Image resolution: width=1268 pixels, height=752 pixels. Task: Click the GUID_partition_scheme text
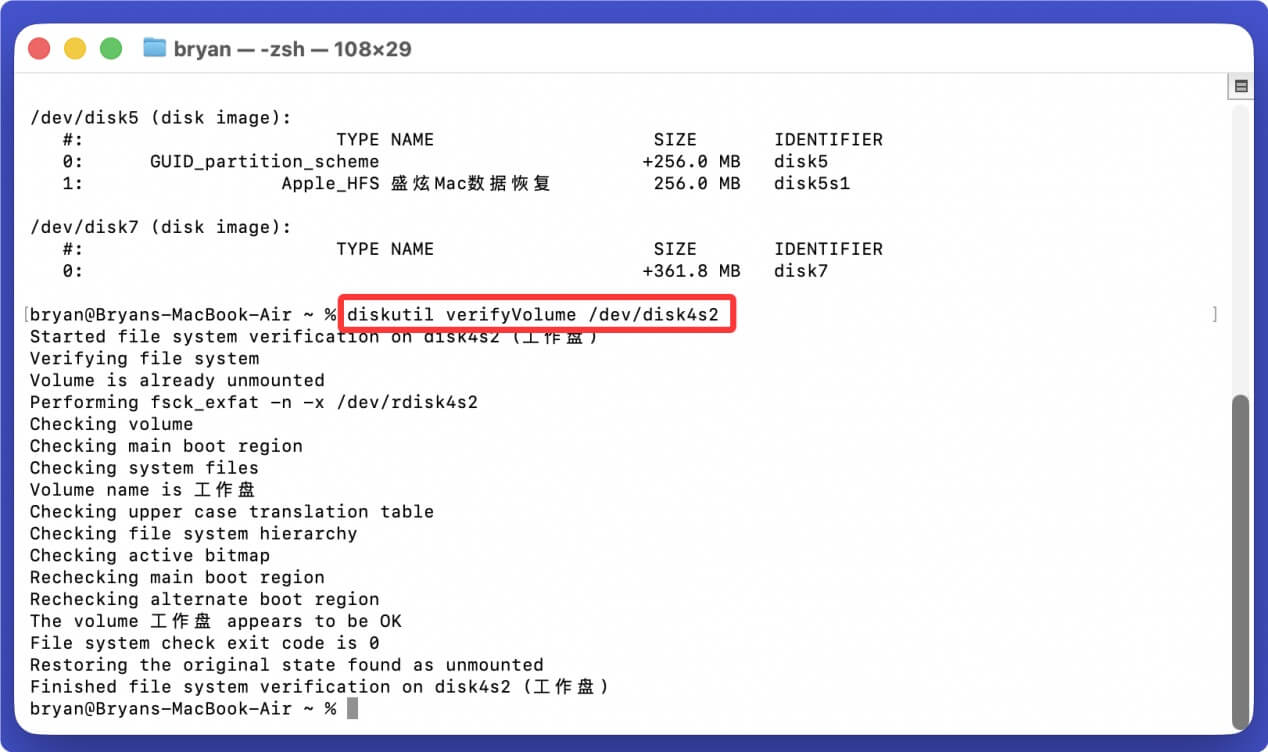pos(264,161)
